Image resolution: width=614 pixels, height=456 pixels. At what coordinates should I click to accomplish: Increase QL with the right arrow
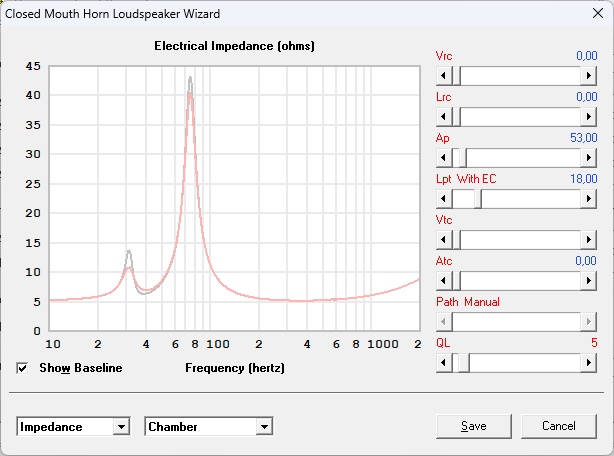coord(588,363)
